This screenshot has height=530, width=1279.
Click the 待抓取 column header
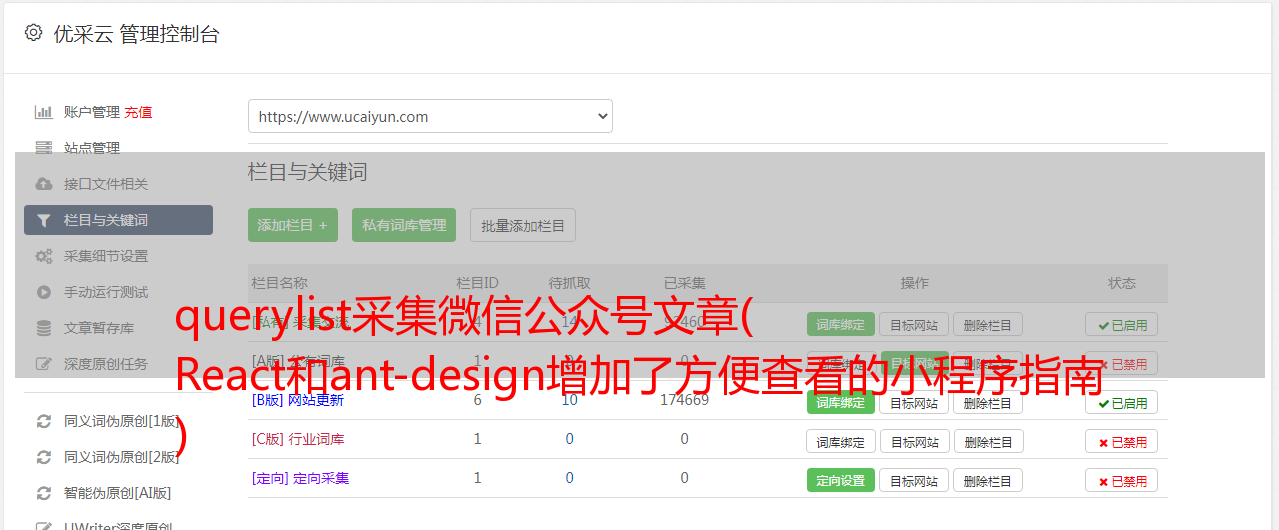point(569,283)
